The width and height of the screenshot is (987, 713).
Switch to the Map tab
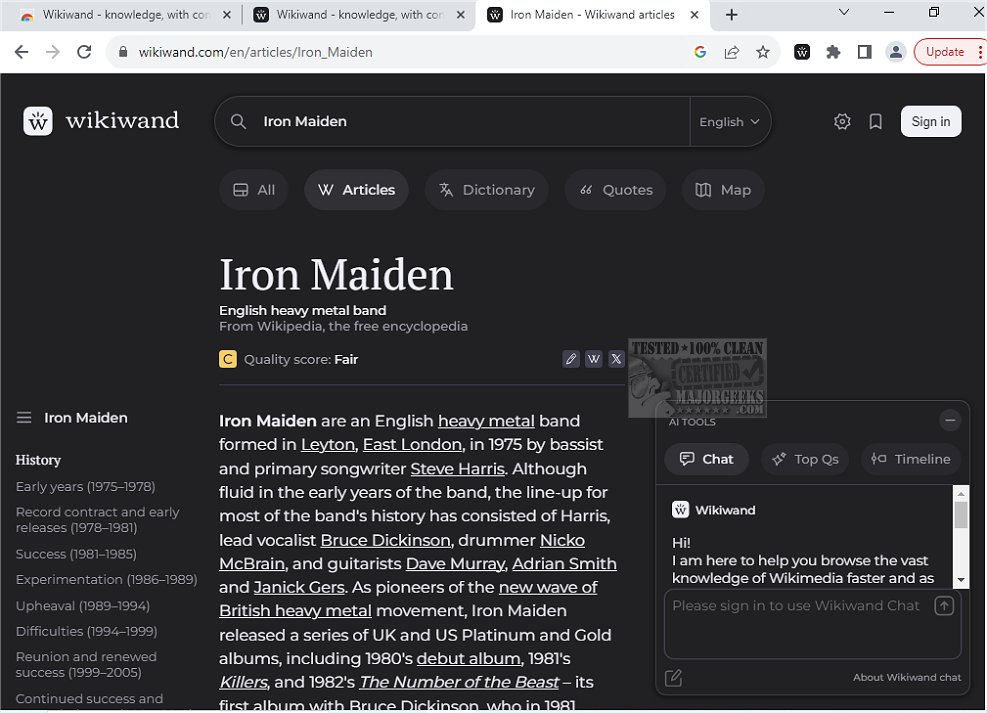[x=723, y=189]
